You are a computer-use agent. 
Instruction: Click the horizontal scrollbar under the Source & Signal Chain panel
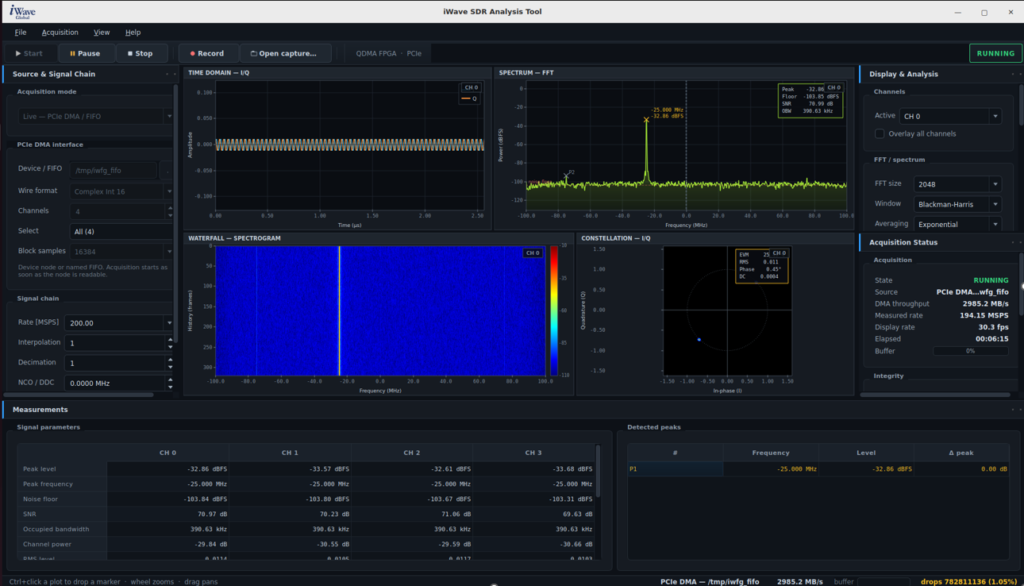[x=79, y=395]
